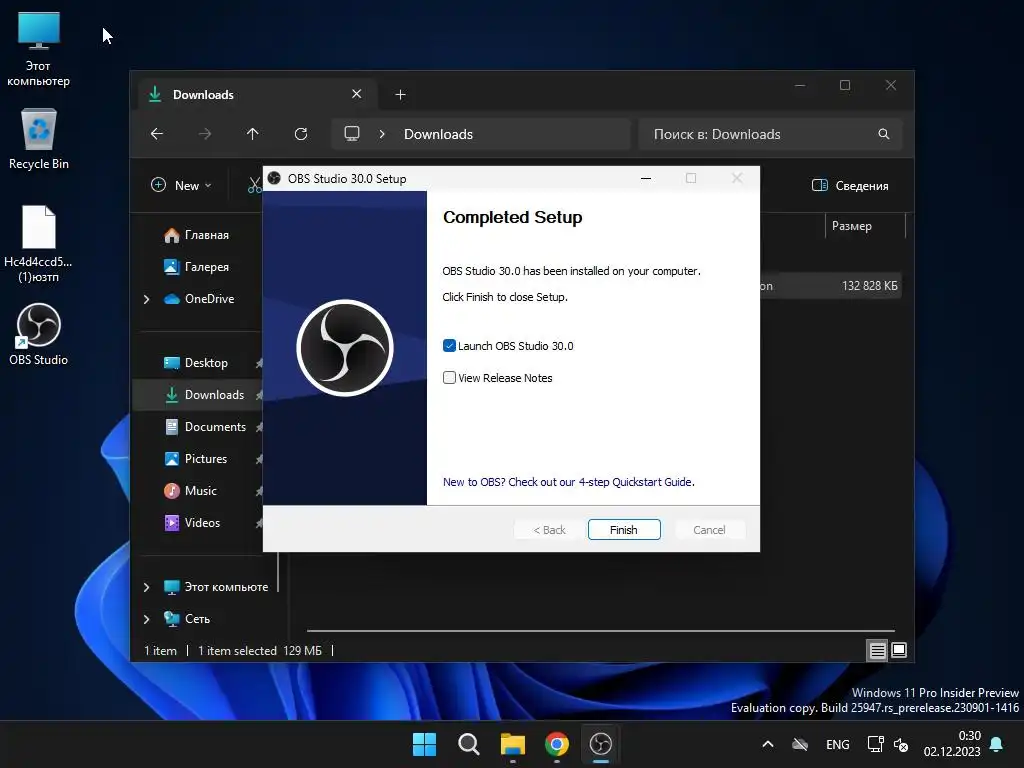Open Этот компьютер desktop icon
The image size is (1024, 768).
pyautogui.click(x=39, y=49)
